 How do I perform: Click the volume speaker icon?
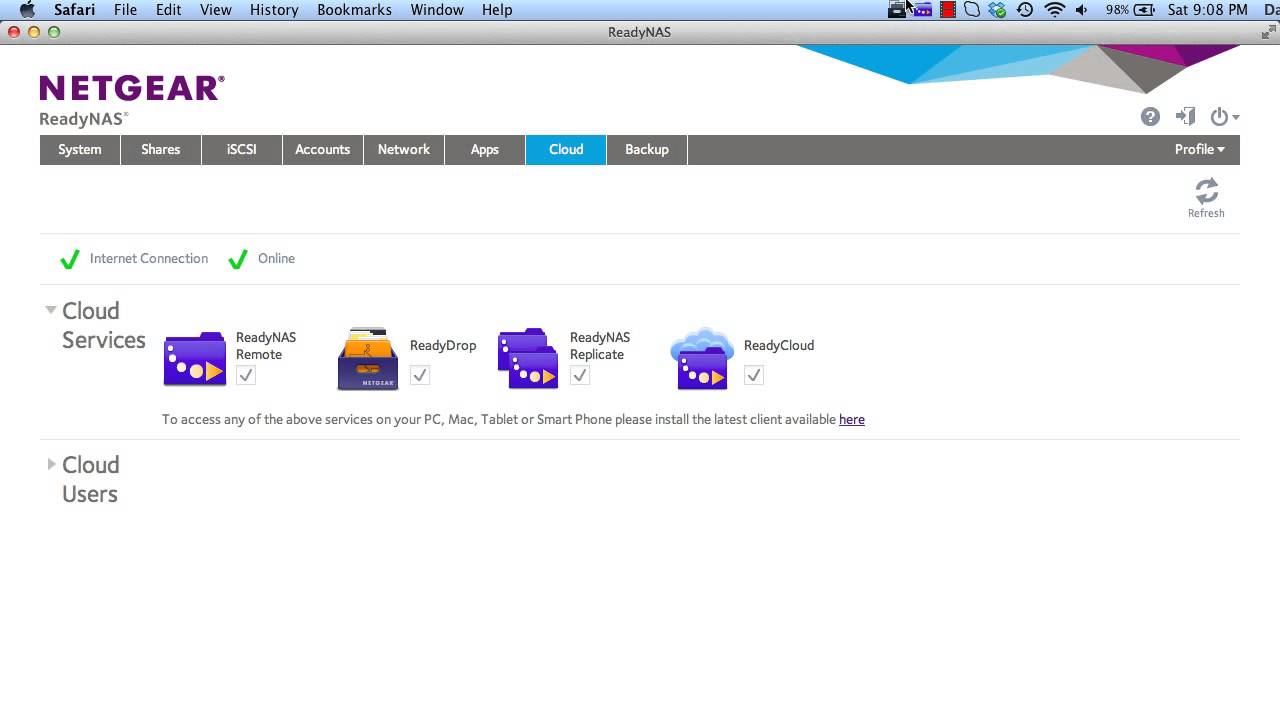coord(1081,10)
